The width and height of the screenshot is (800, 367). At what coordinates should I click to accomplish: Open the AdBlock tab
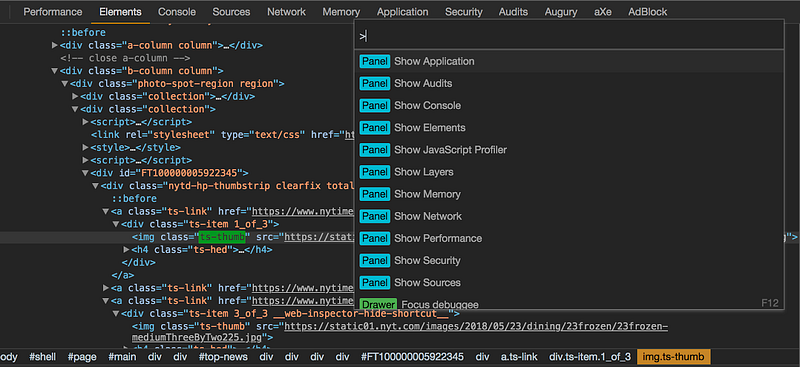647,12
